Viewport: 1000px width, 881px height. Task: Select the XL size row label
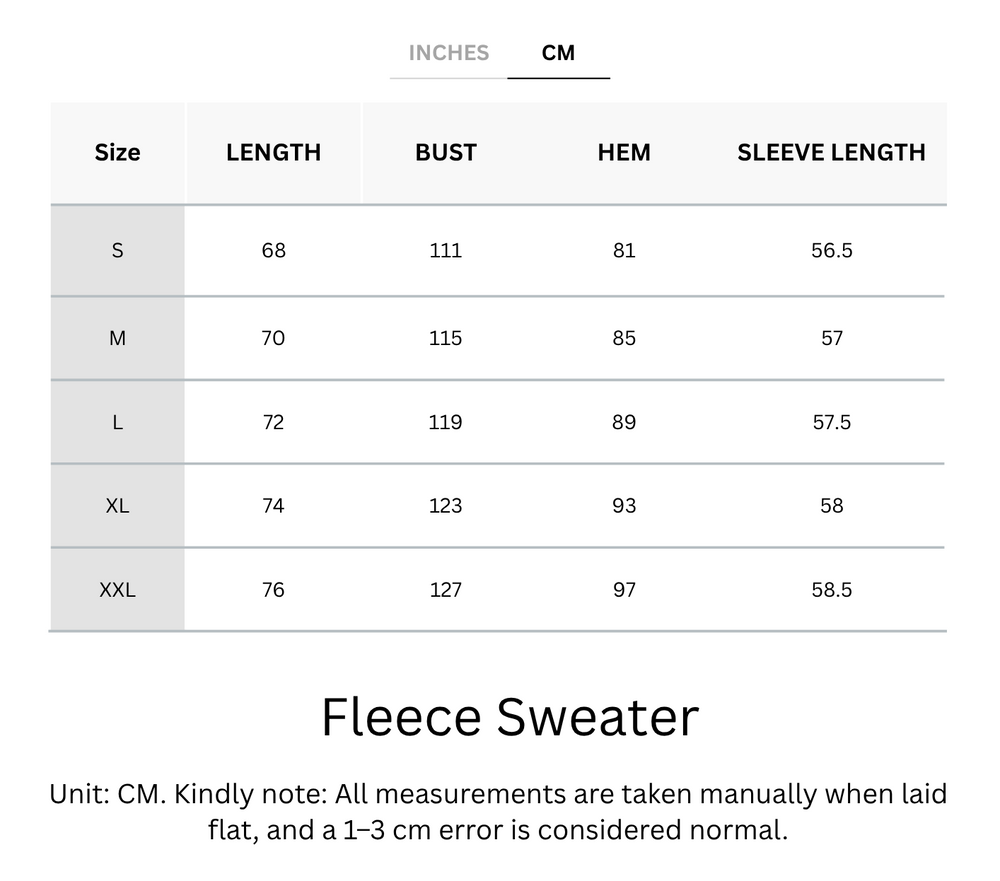pyautogui.click(x=117, y=506)
